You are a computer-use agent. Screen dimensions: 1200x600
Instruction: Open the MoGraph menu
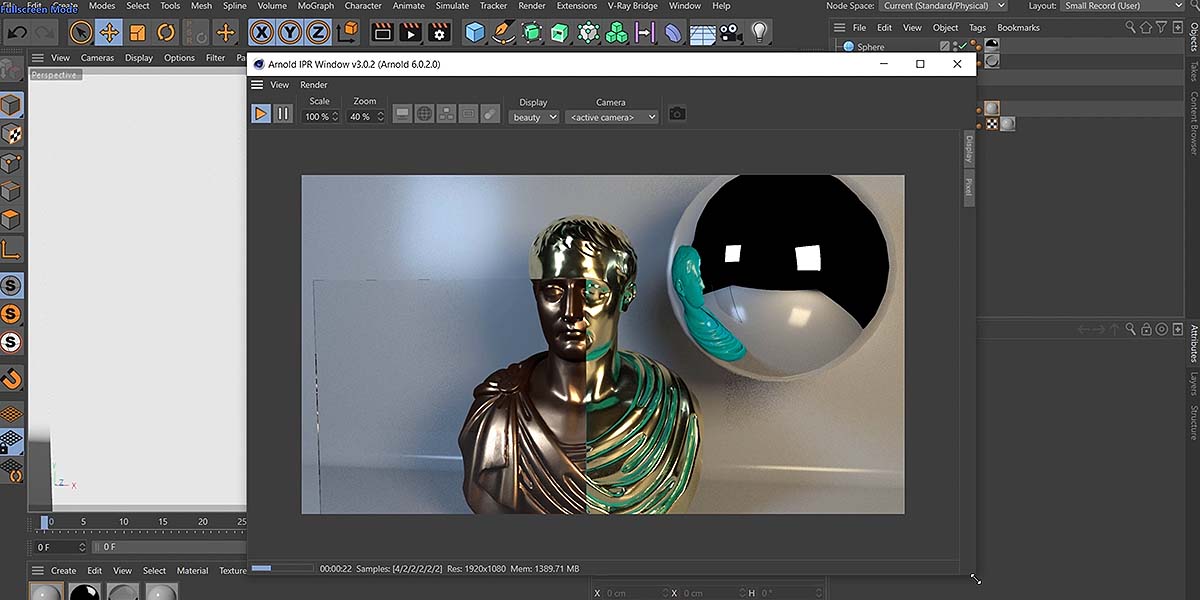[316, 6]
